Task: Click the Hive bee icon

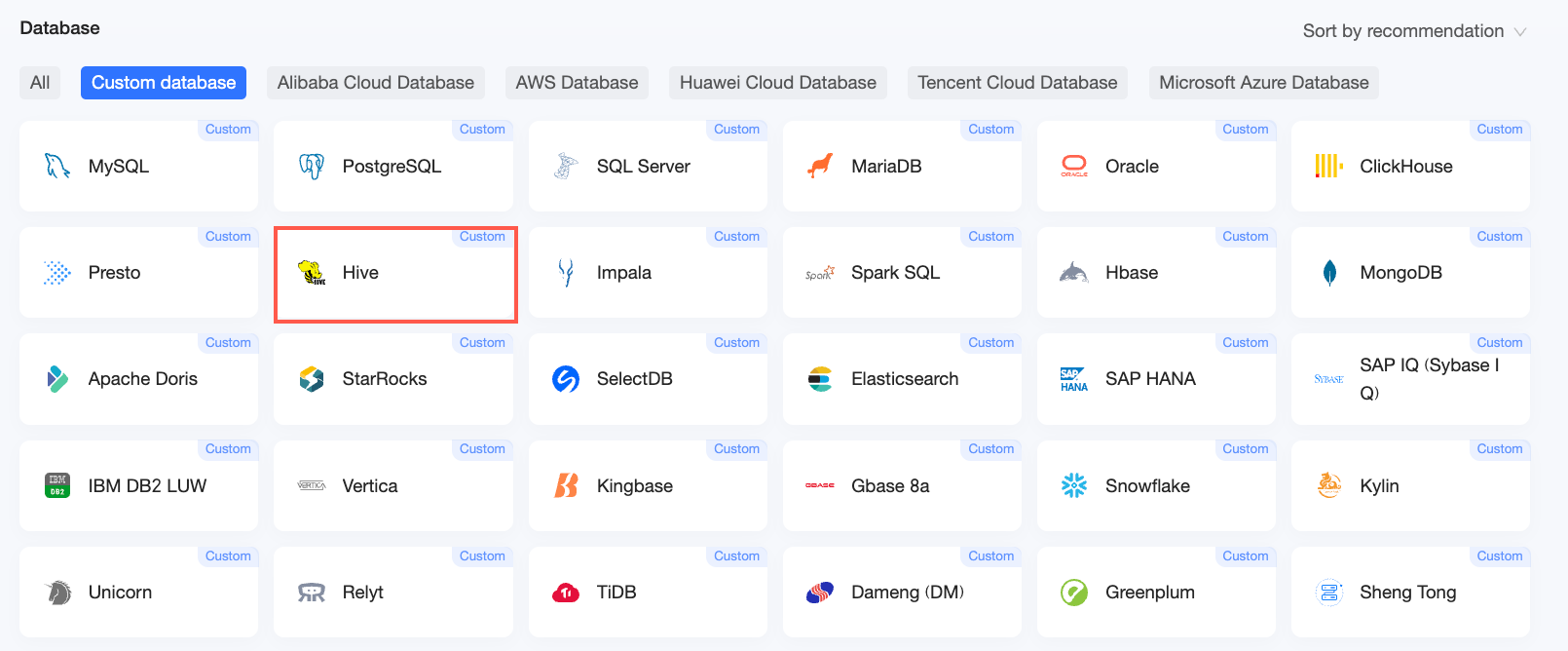Action: click(x=312, y=273)
